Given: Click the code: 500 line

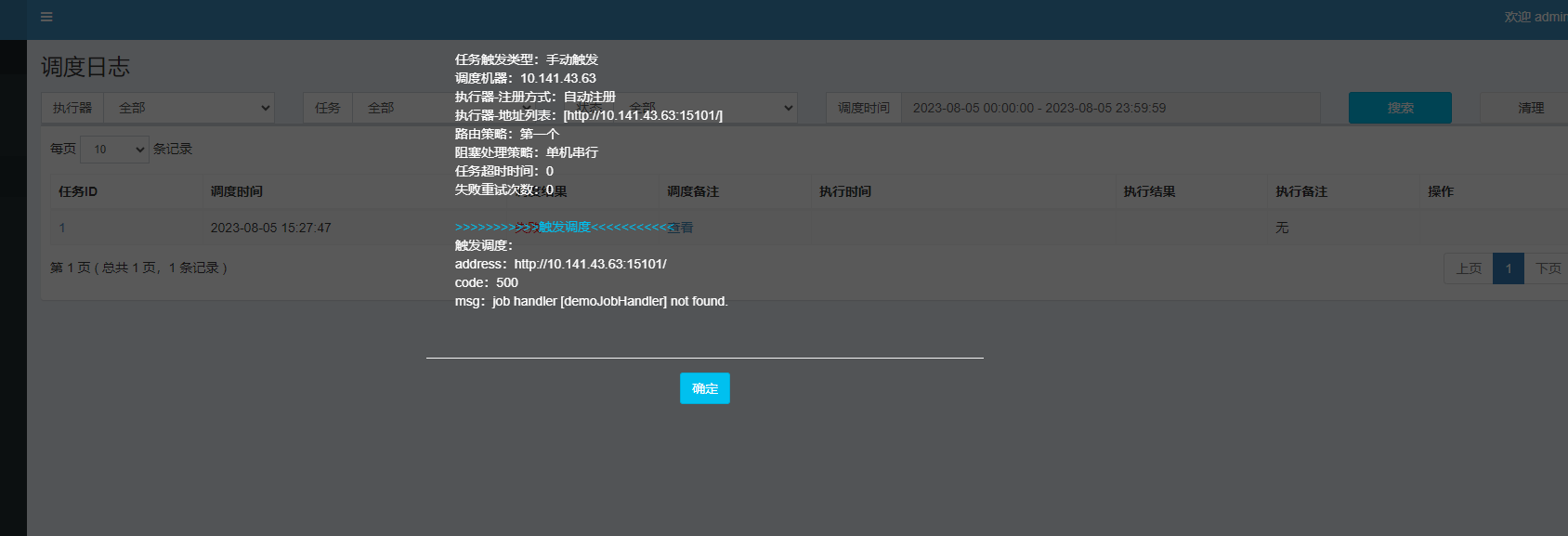Looking at the screenshot, I should tap(487, 282).
